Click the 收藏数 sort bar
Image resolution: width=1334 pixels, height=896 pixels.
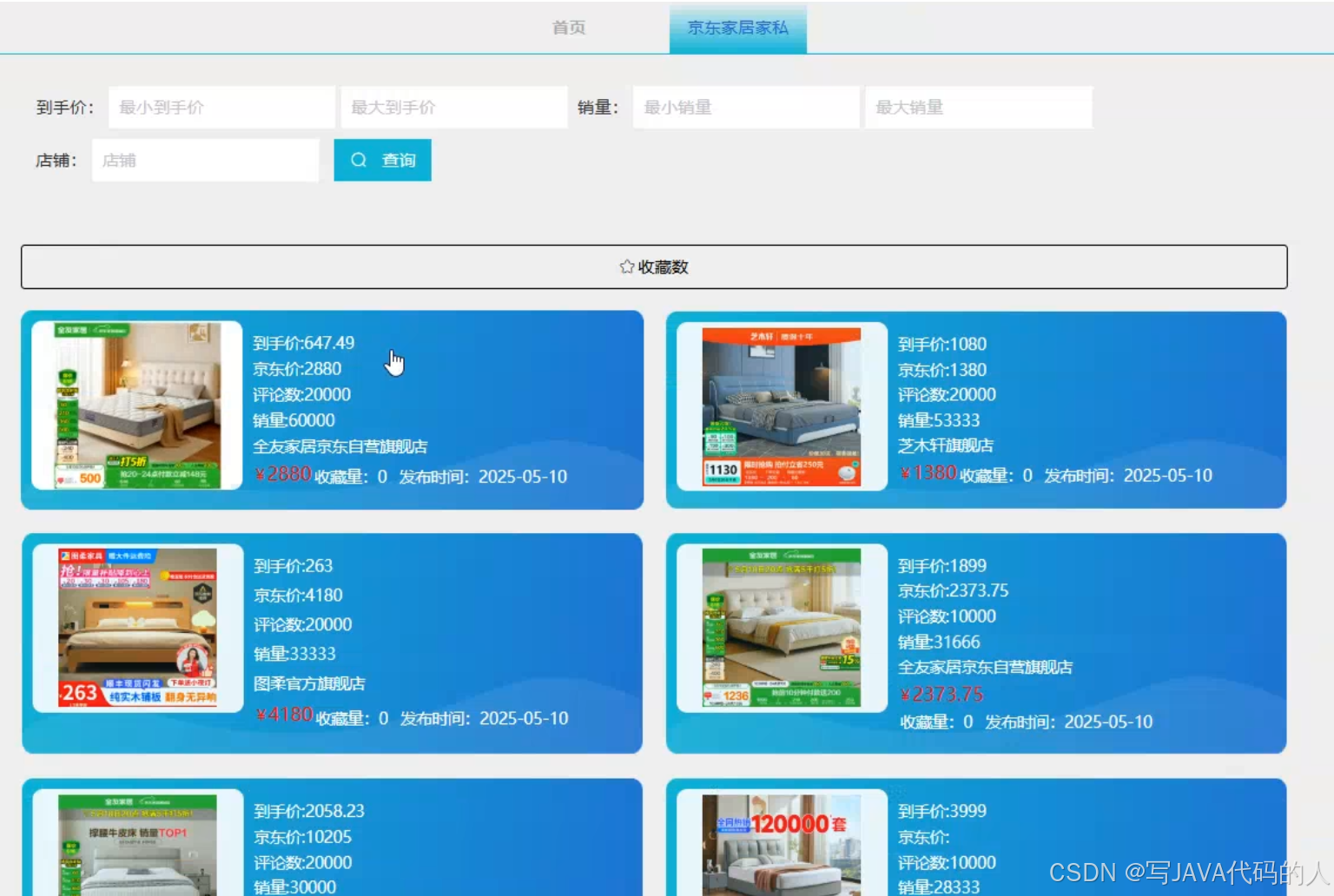[x=653, y=267]
